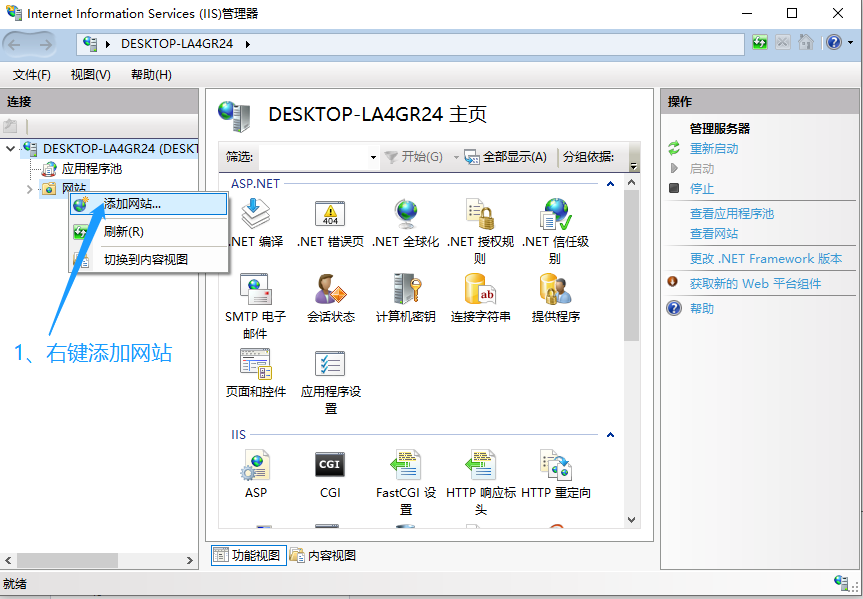Open dropdown arrow next to 开始(G)
The image size is (863, 599).
[x=456, y=157]
